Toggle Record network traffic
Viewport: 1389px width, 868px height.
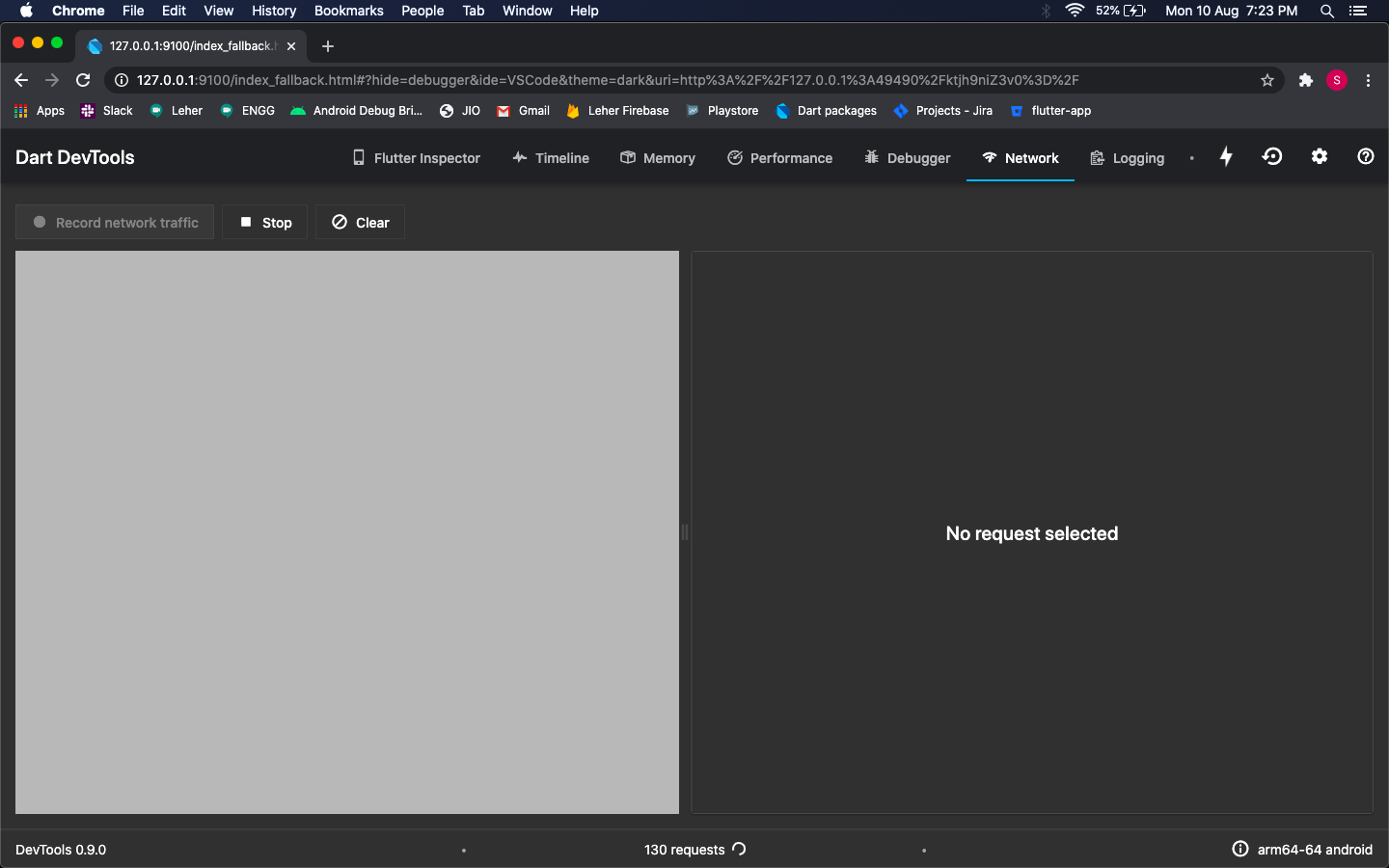tap(114, 222)
